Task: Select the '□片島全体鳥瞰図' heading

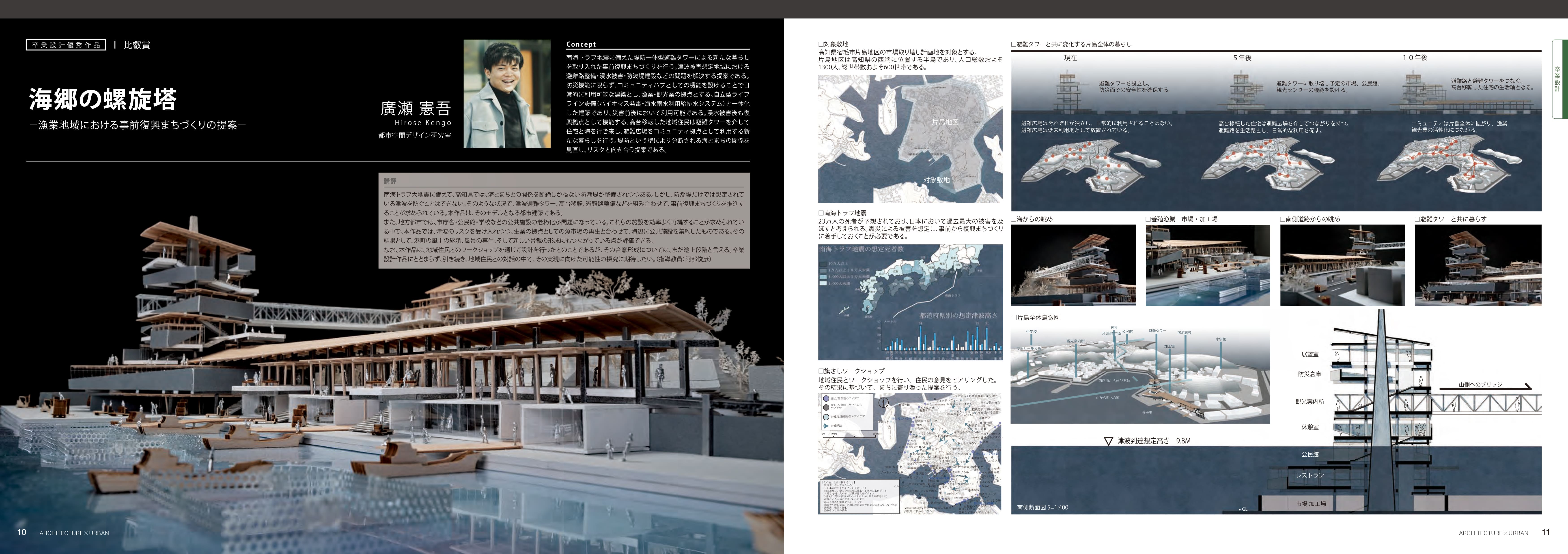Action: 1035,317
